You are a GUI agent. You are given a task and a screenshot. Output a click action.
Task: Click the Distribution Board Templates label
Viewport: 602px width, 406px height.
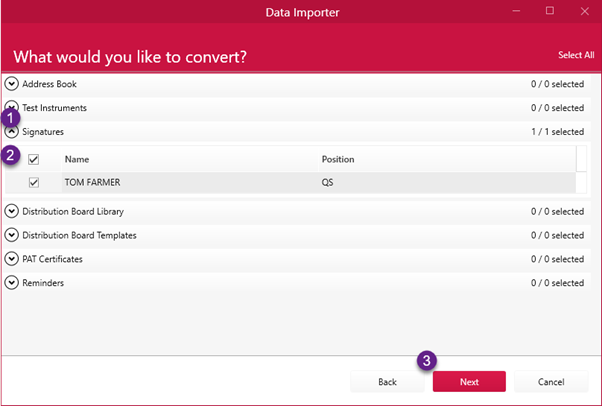pos(79,235)
